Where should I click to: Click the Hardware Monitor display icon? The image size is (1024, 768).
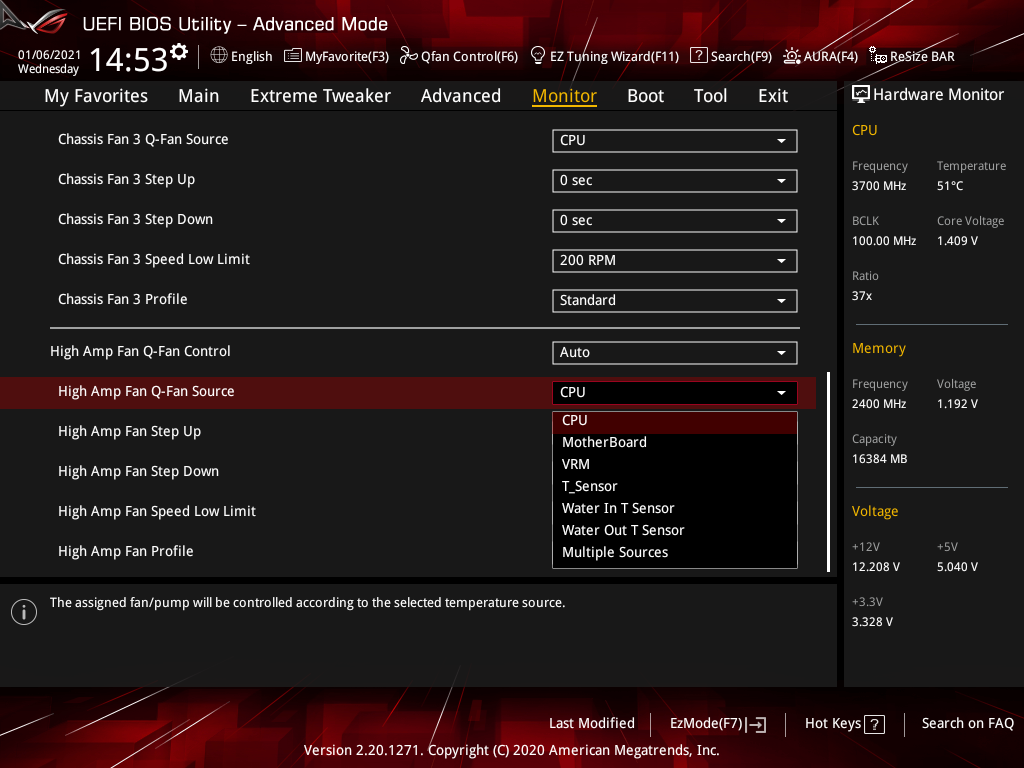pyautogui.click(x=861, y=95)
